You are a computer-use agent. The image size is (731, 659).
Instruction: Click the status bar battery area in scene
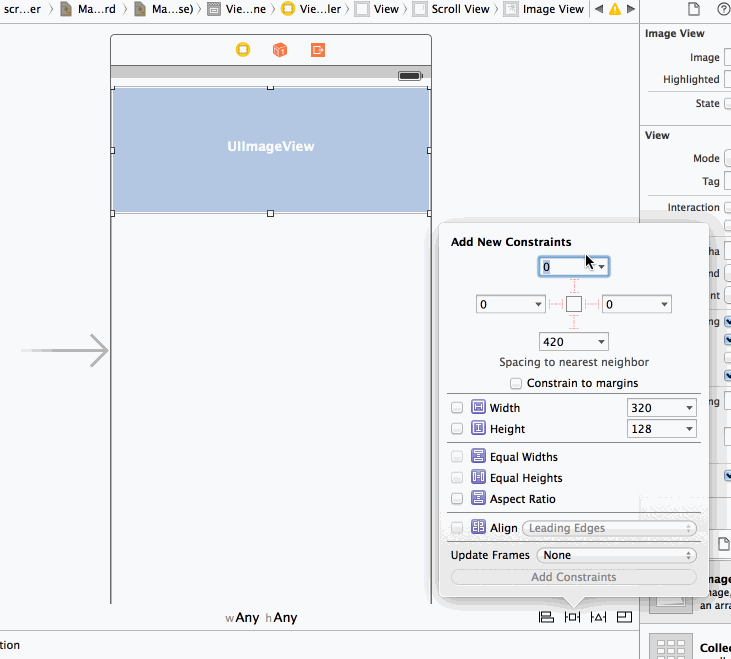point(410,76)
